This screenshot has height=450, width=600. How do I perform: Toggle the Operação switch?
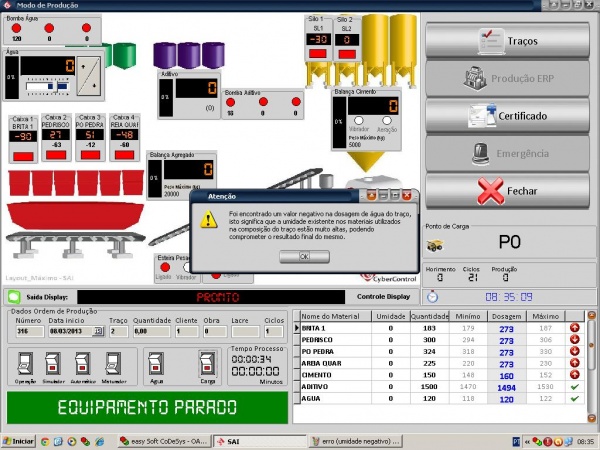(27, 364)
